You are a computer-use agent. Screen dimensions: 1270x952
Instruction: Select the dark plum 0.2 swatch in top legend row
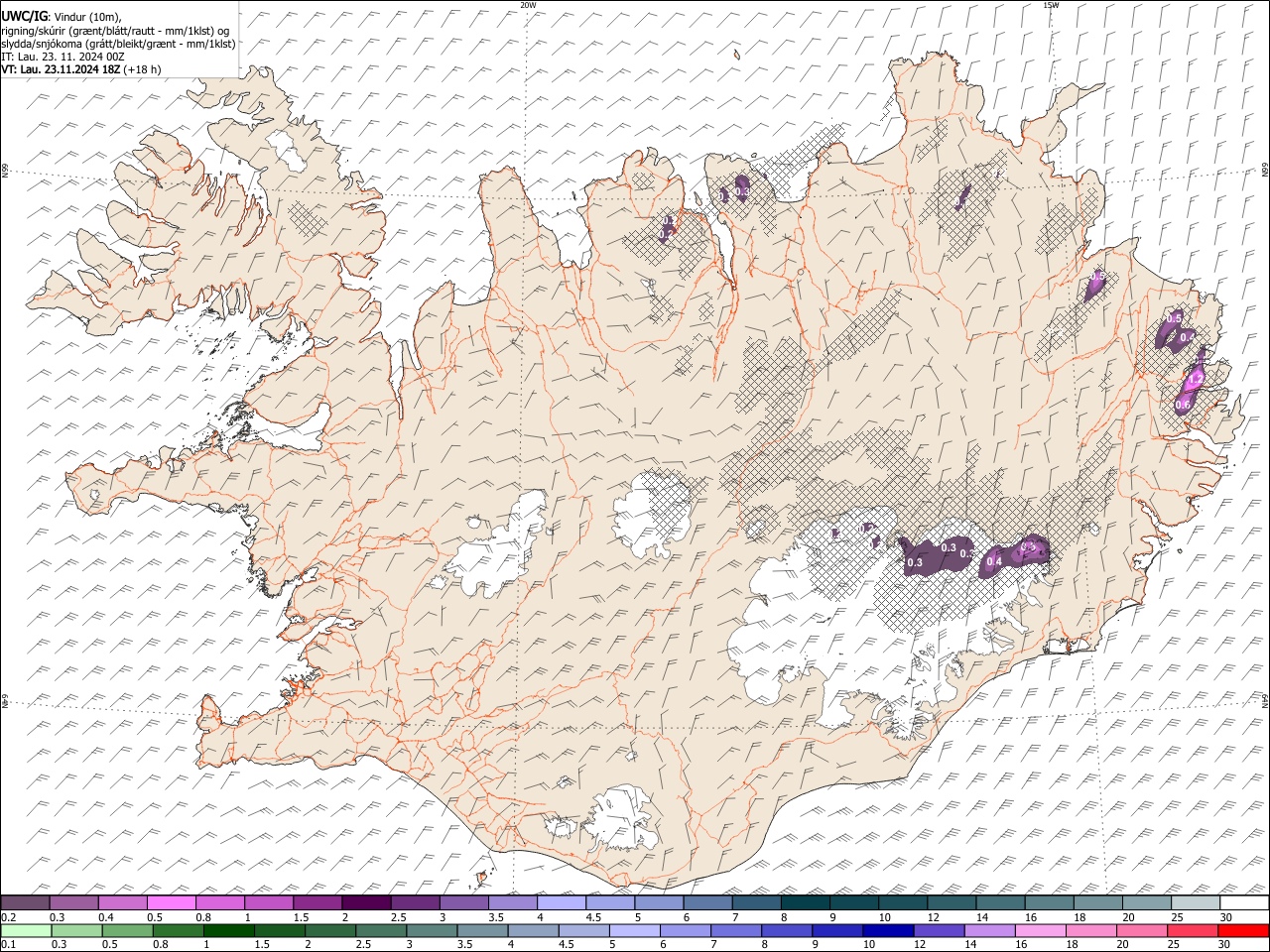[25, 903]
